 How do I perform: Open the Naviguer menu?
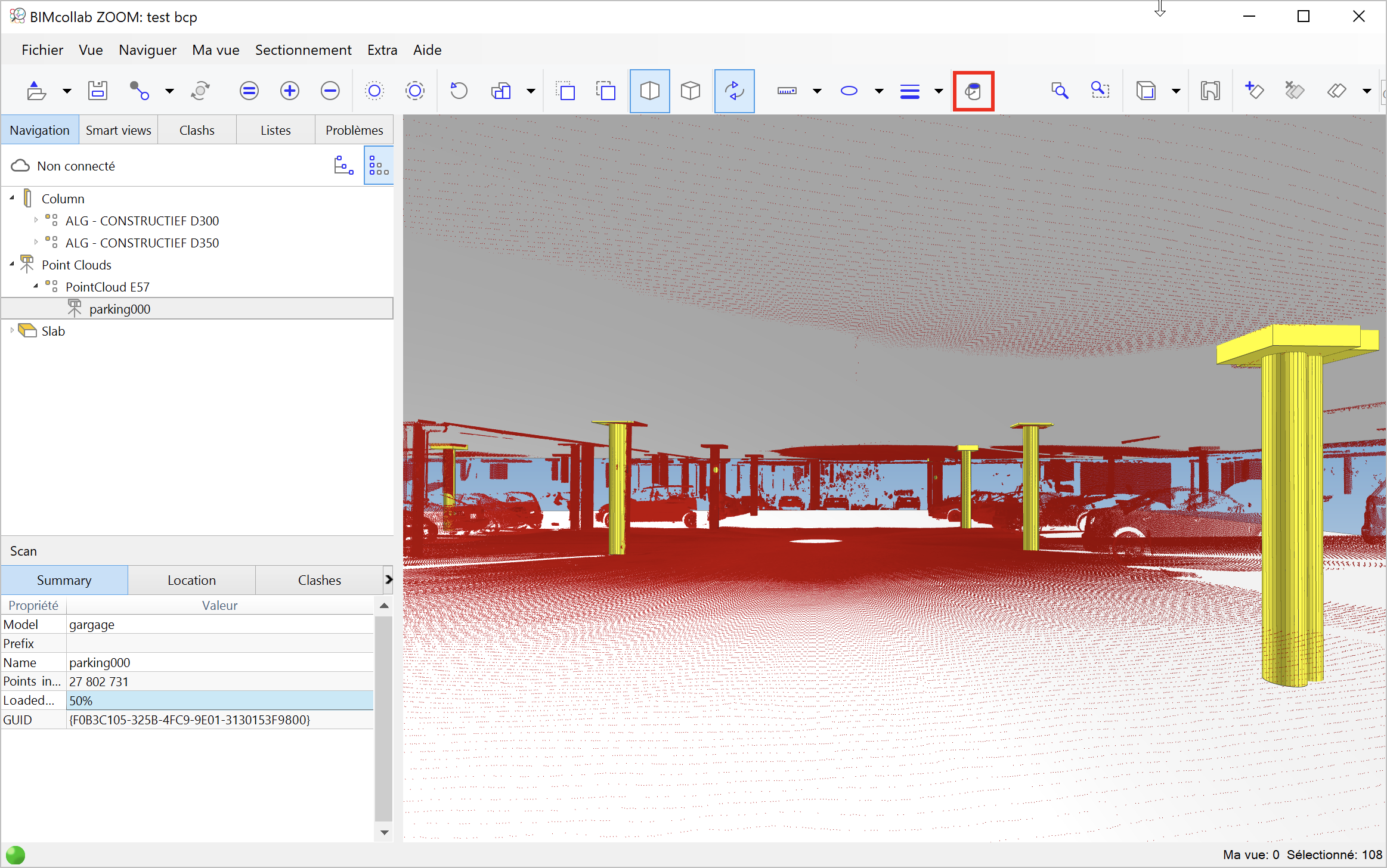click(x=147, y=50)
